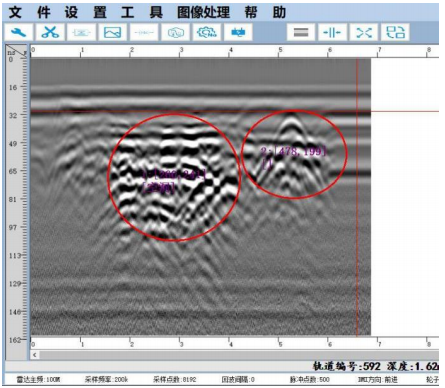
Task: Click the horizontal scrollbar left arrow
Action: click(35, 355)
